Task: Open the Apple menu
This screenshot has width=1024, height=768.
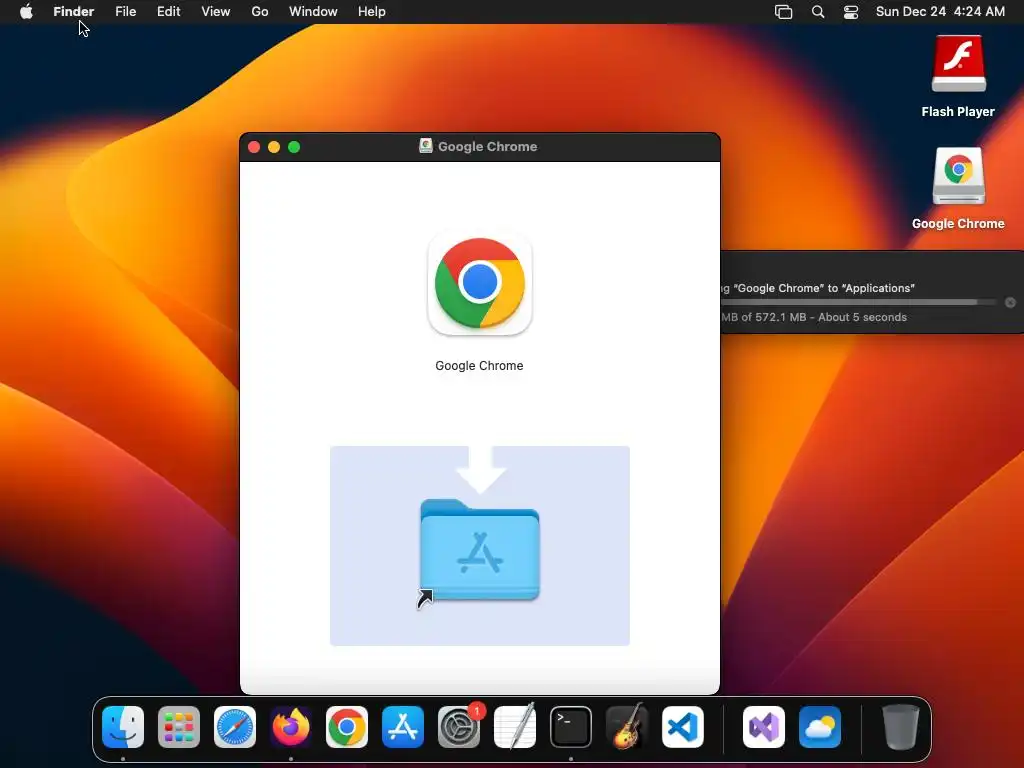Action: 26,12
